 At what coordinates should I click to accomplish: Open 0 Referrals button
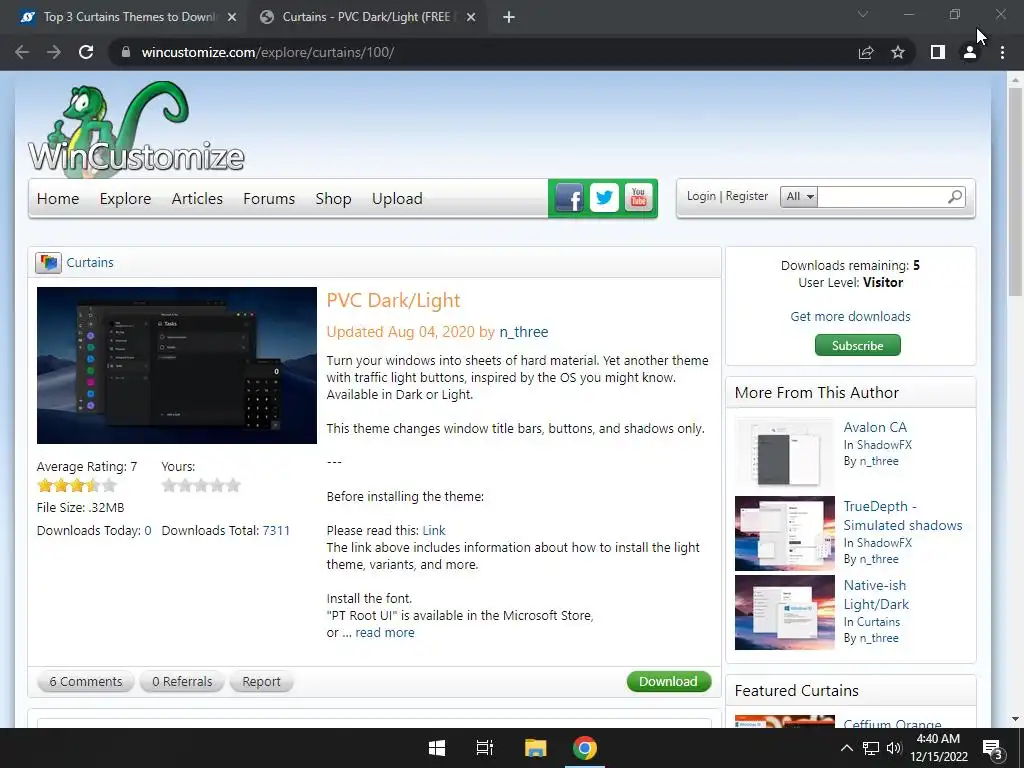[182, 681]
